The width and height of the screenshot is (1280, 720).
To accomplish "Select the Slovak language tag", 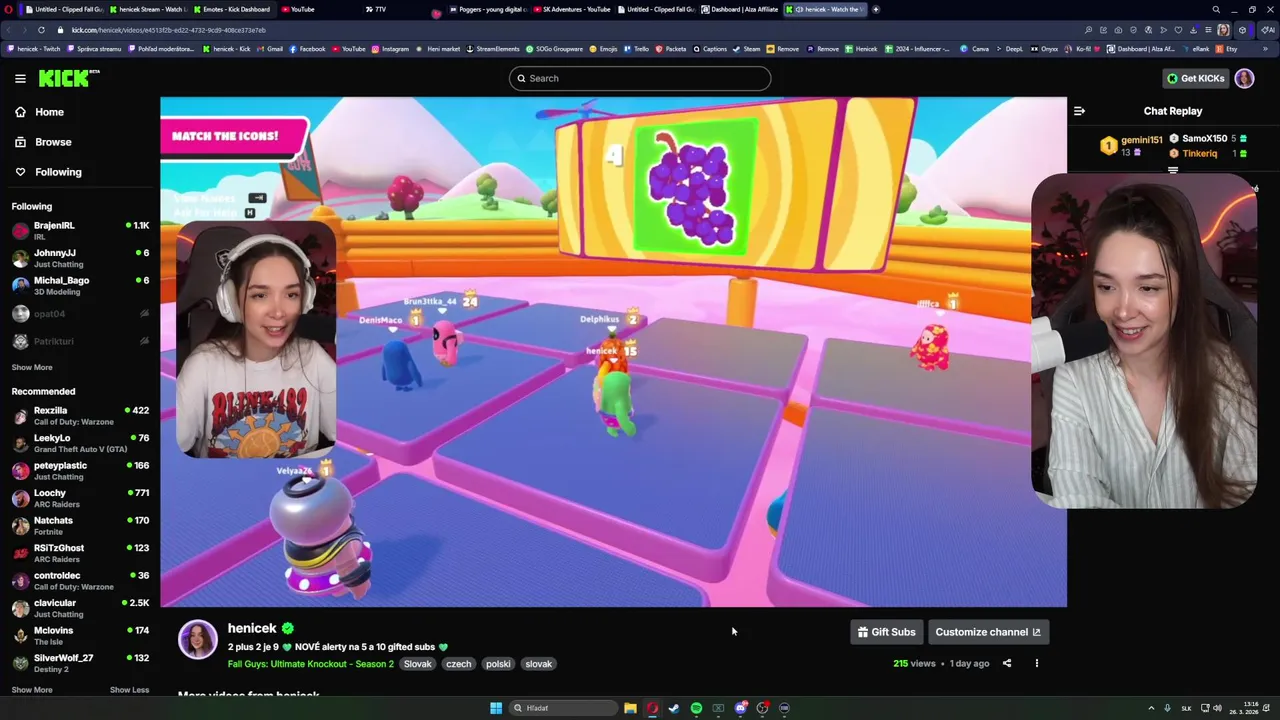I will coord(418,664).
